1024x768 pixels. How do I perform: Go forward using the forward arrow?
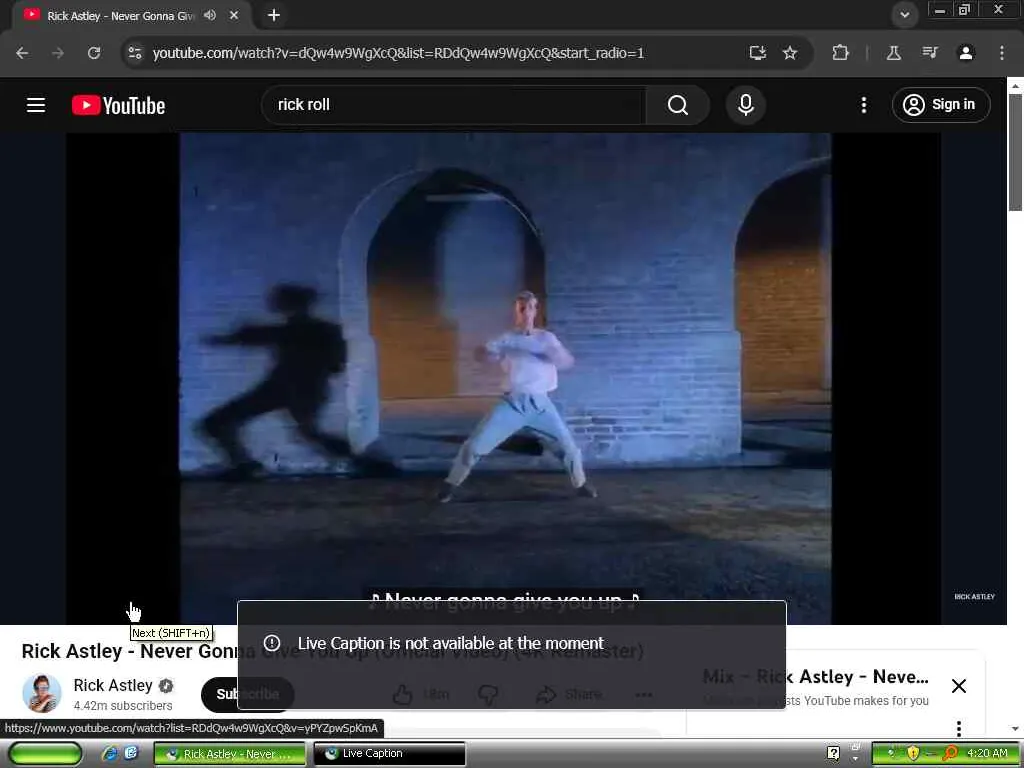(x=58, y=53)
